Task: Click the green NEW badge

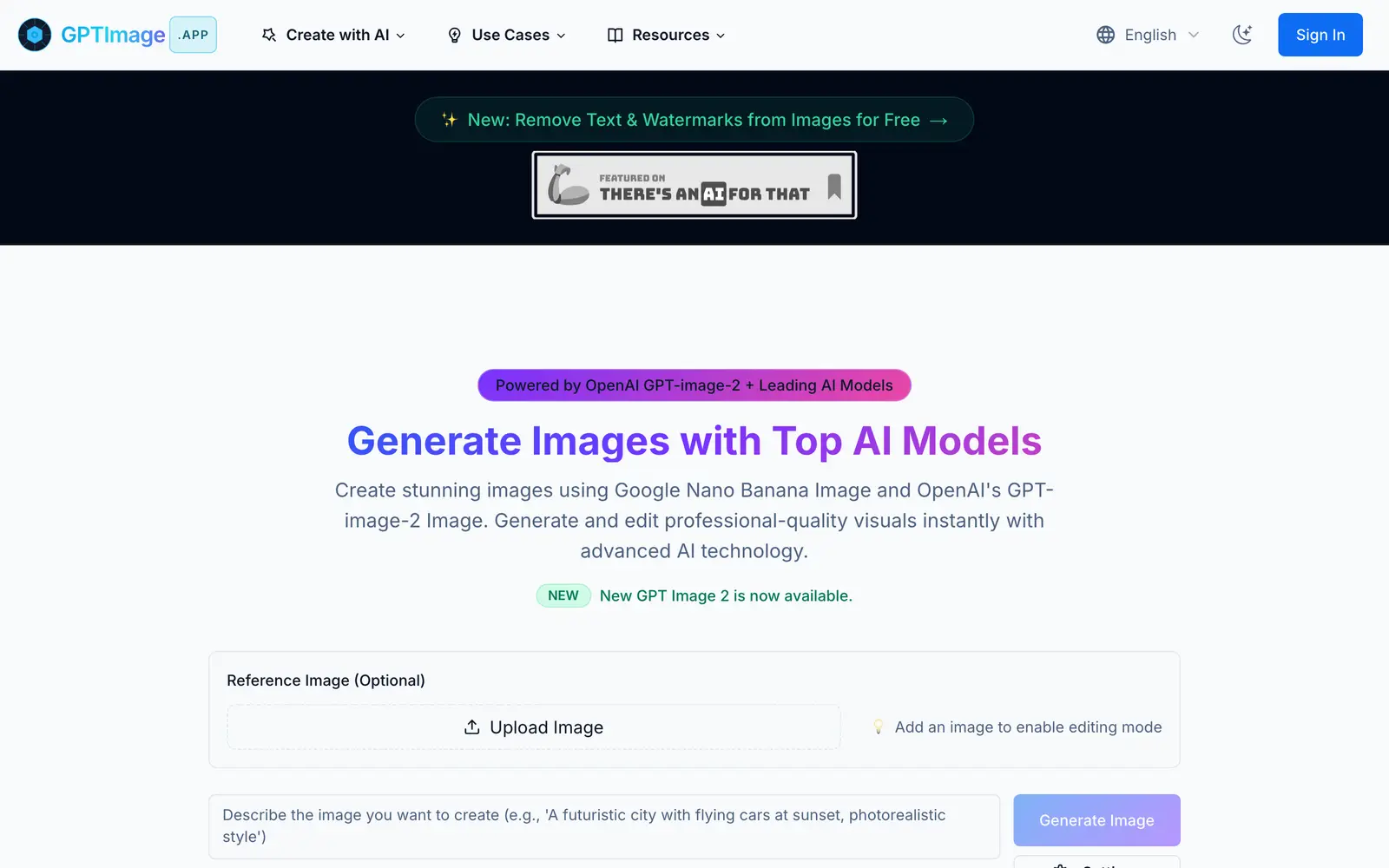Action: [x=563, y=595]
